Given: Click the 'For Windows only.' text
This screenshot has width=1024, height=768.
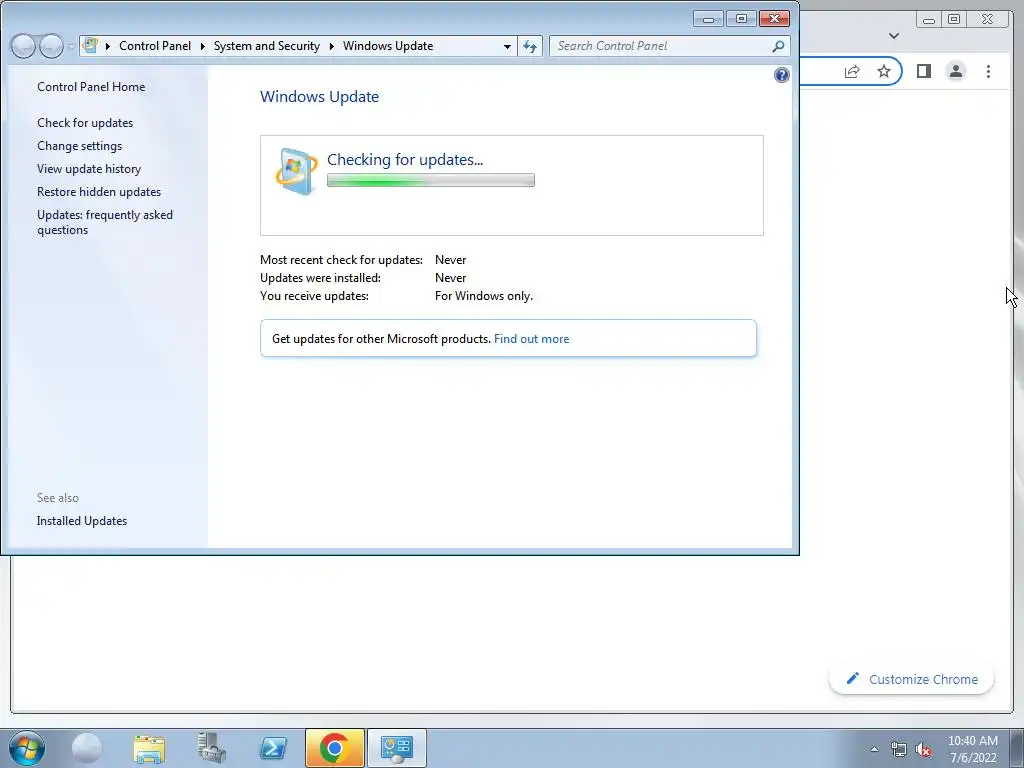Looking at the screenshot, I should [484, 296].
